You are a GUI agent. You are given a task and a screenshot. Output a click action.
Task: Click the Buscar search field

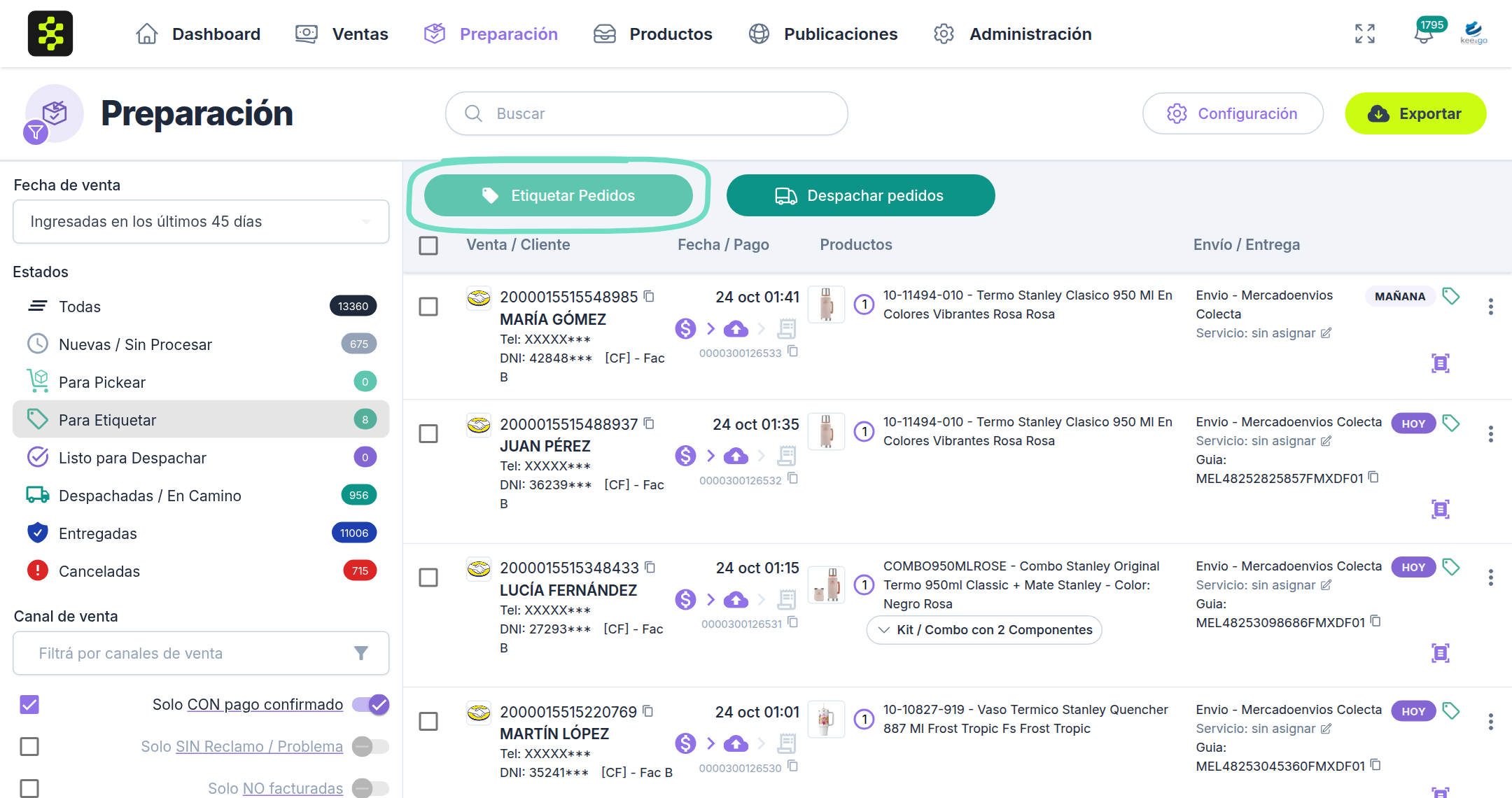click(646, 113)
